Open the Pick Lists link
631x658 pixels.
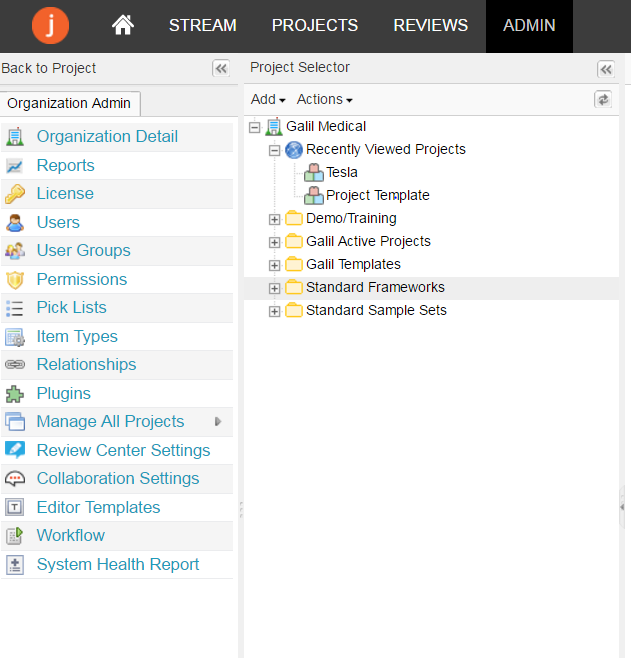[x=71, y=308]
